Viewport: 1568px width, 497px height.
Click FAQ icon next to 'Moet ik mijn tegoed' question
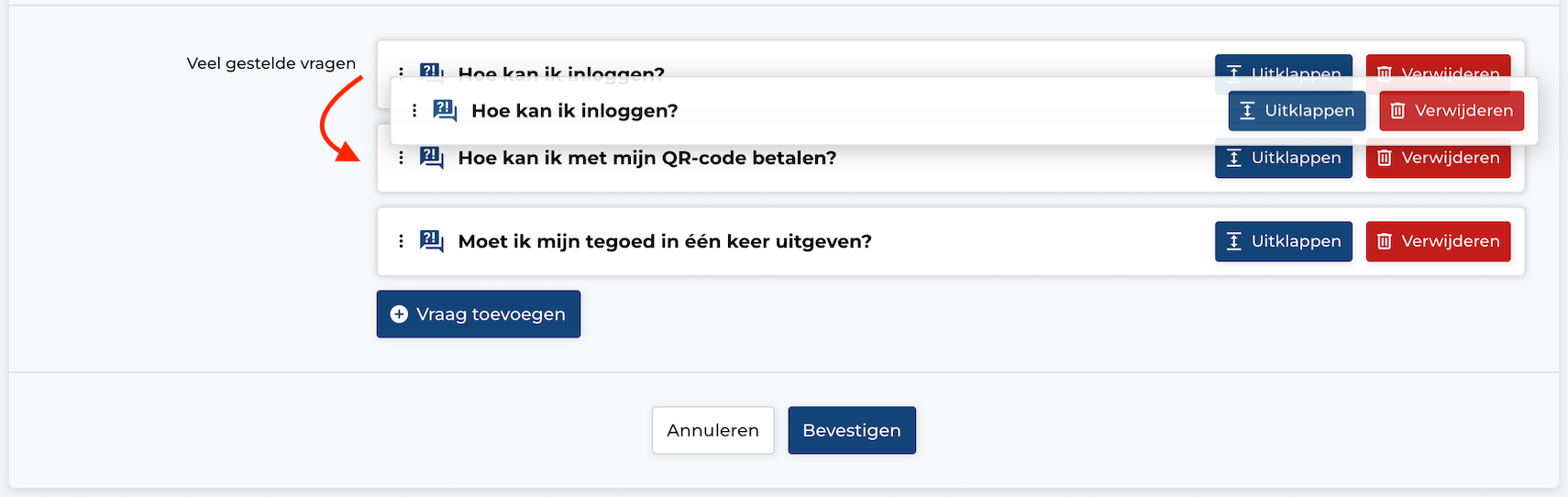click(x=432, y=241)
